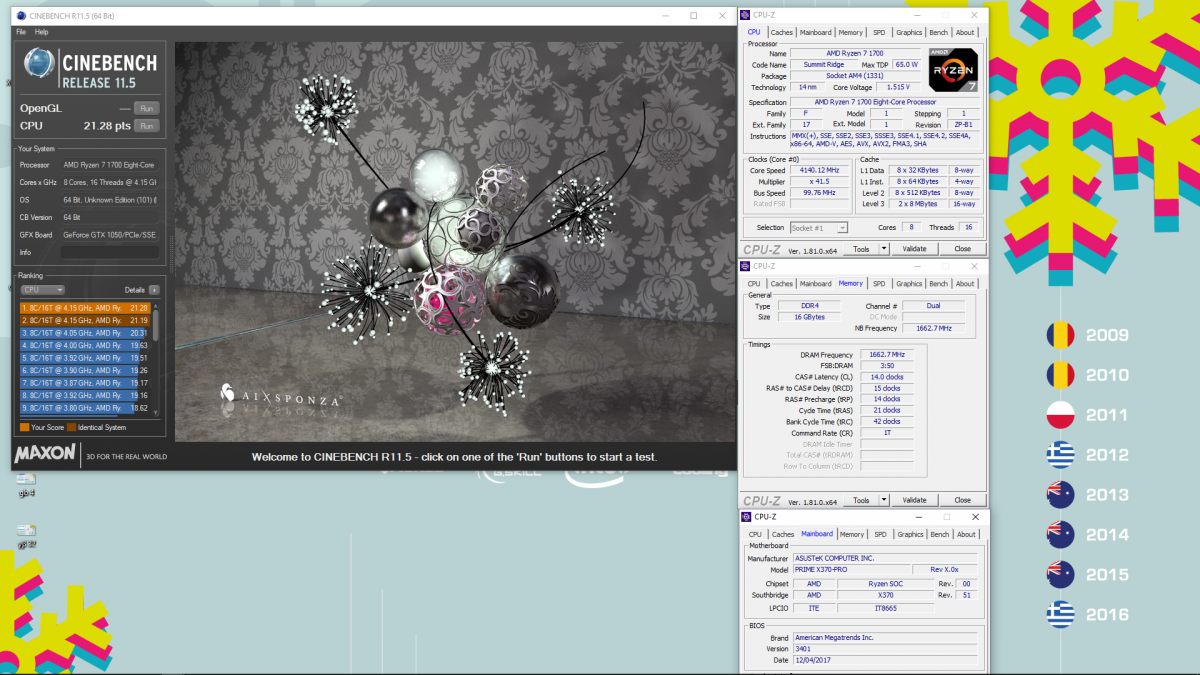Select ranking row 9 with score 18.62
This screenshot has width=1200, height=675.
(85, 408)
